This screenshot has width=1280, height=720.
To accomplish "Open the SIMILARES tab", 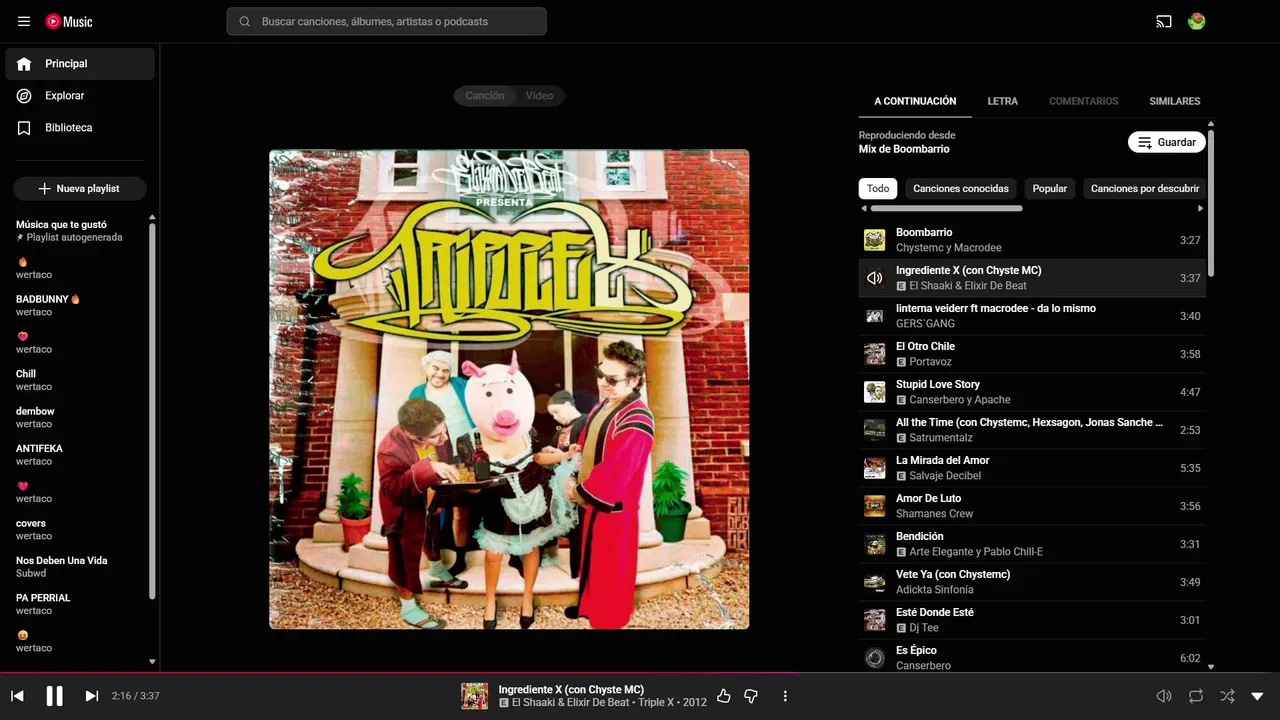I will 1175,101.
